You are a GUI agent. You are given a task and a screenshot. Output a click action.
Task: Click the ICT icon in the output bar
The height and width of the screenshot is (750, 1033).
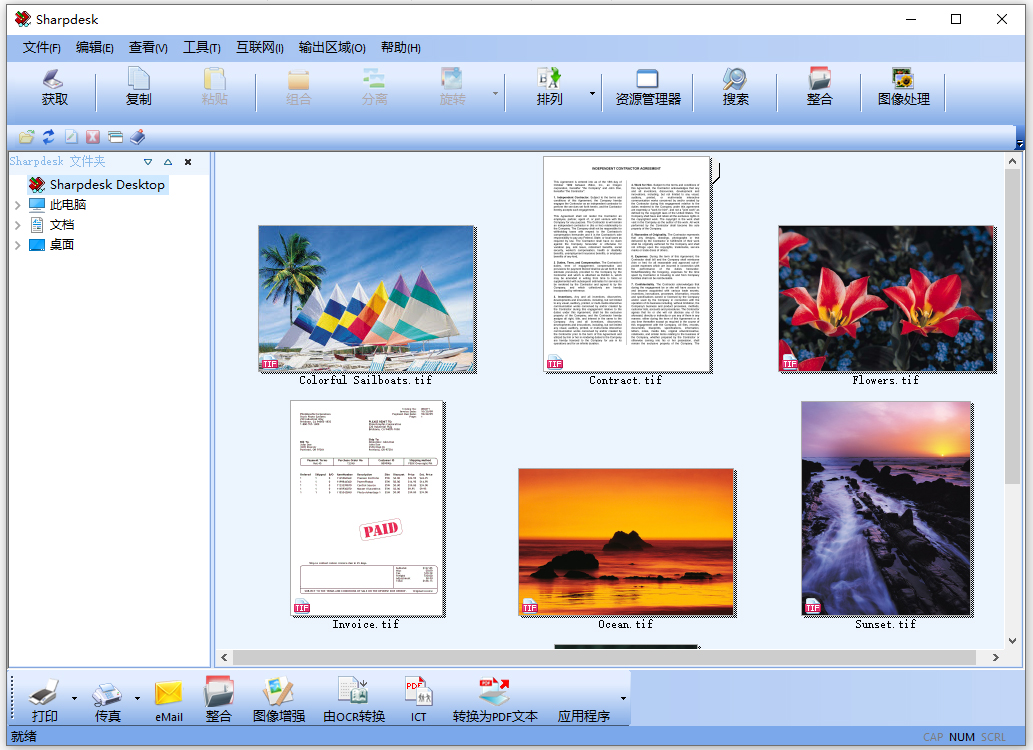[x=419, y=698]
